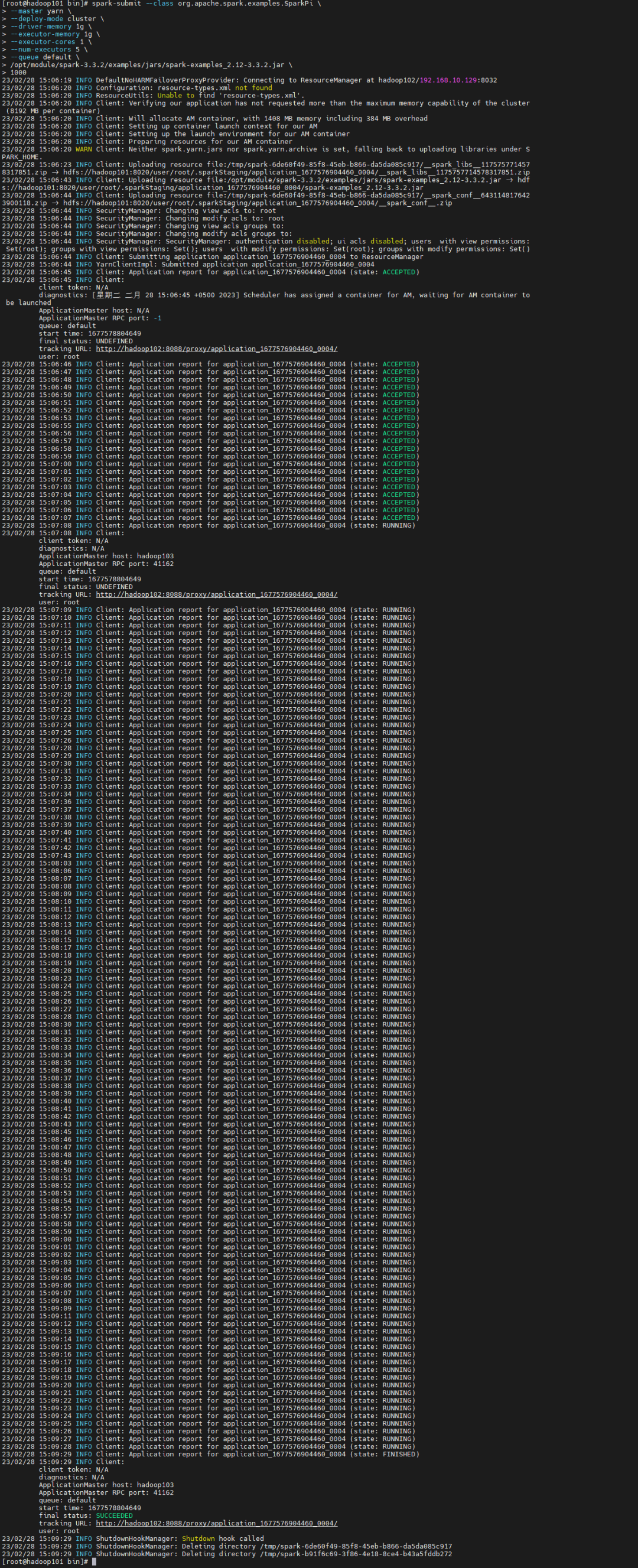Viewport: 638px width, 1568px height.
Task: Click the spark-examples jar path argument line
Action: click(x=147, y=64)
